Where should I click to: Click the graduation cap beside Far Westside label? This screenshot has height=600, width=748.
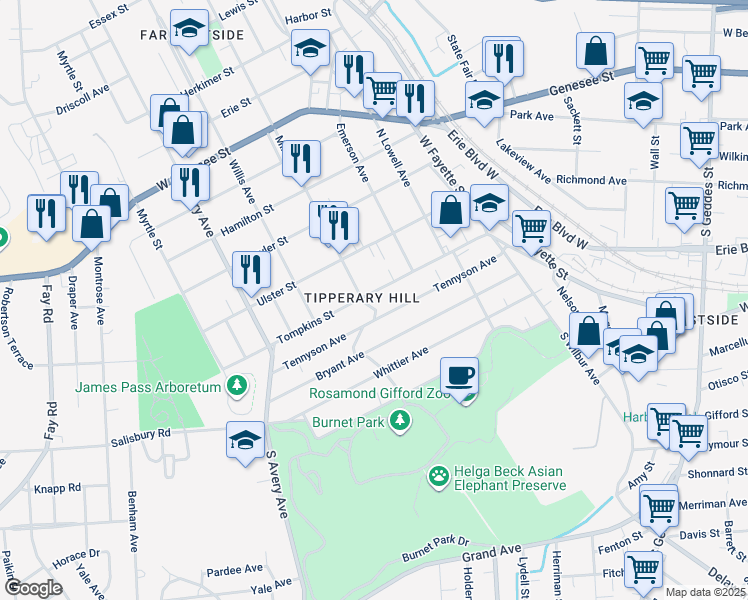[x=187, y=29]
